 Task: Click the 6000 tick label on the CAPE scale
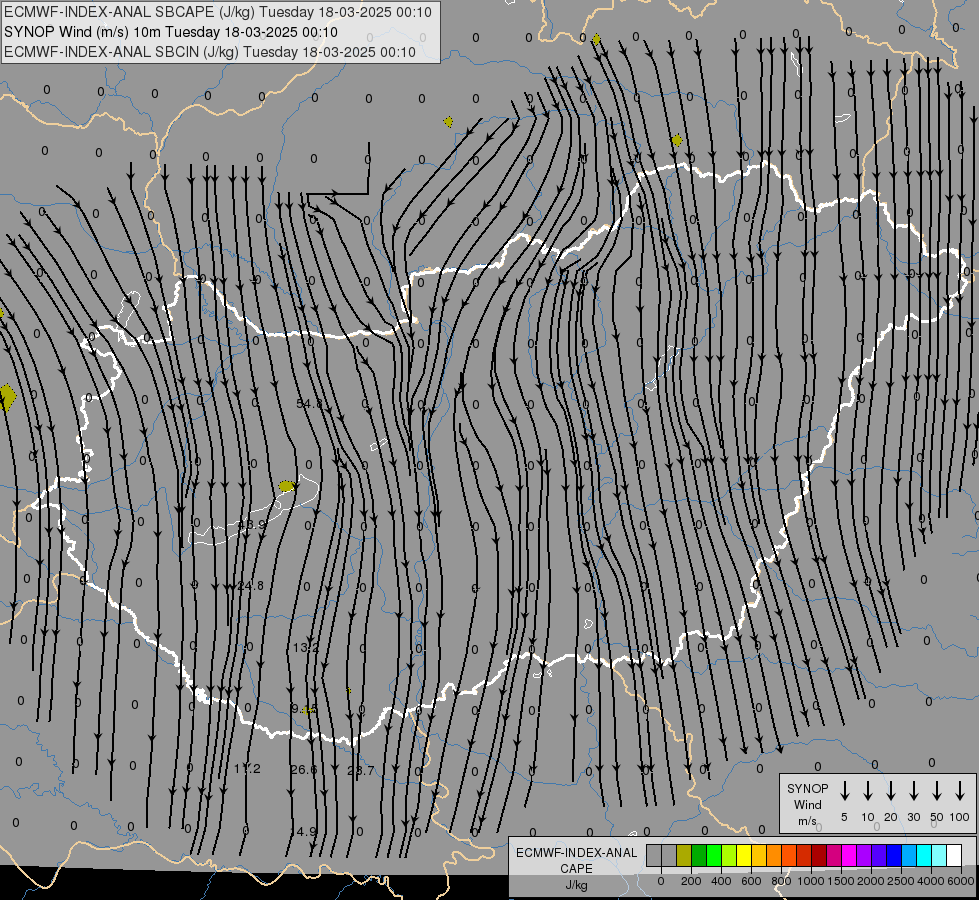point(961,881)
